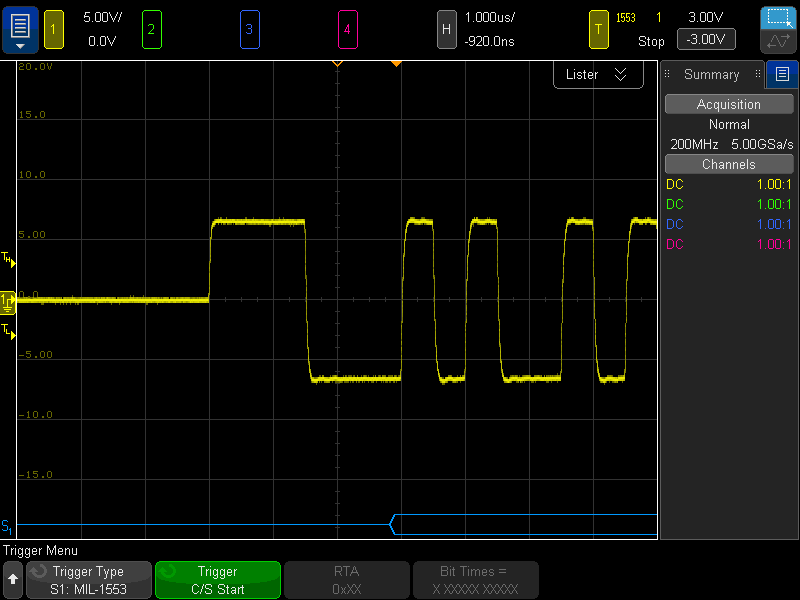Click the Trigger Menu title

pyautogui.click(x=40, y=551)
